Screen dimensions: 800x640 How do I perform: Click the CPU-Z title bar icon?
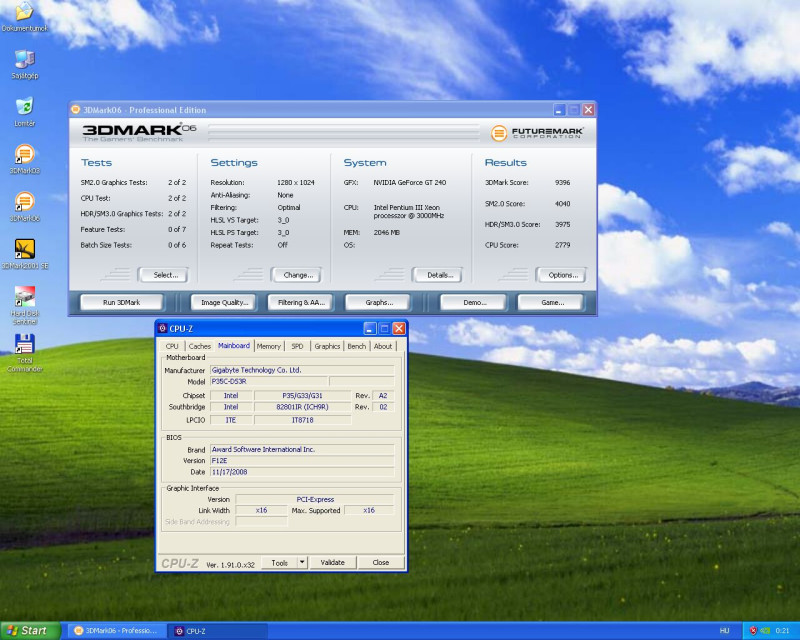click(x=163, y=328)
